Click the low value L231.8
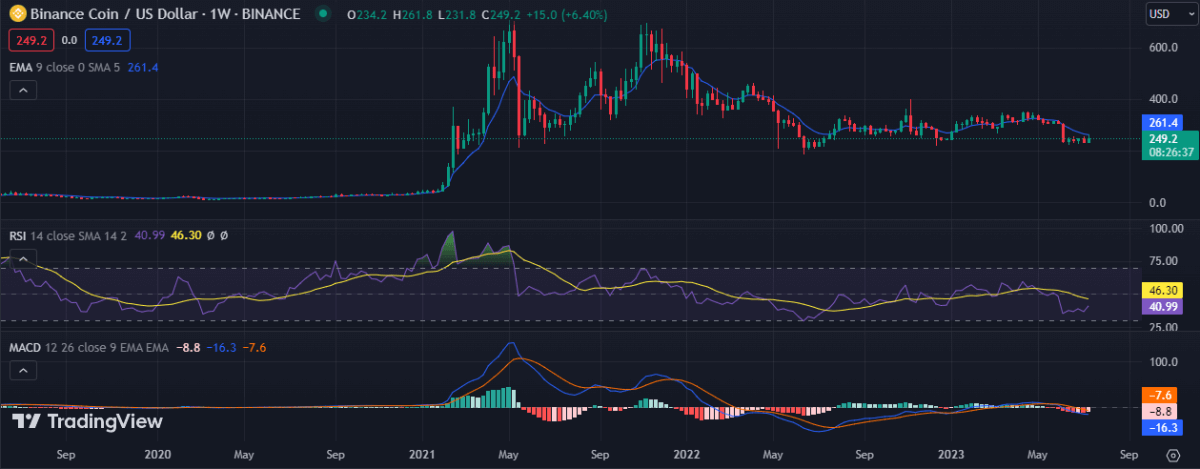Image resolution: width=1200 pixels, height=469 pixels. (x=459, y=14)
